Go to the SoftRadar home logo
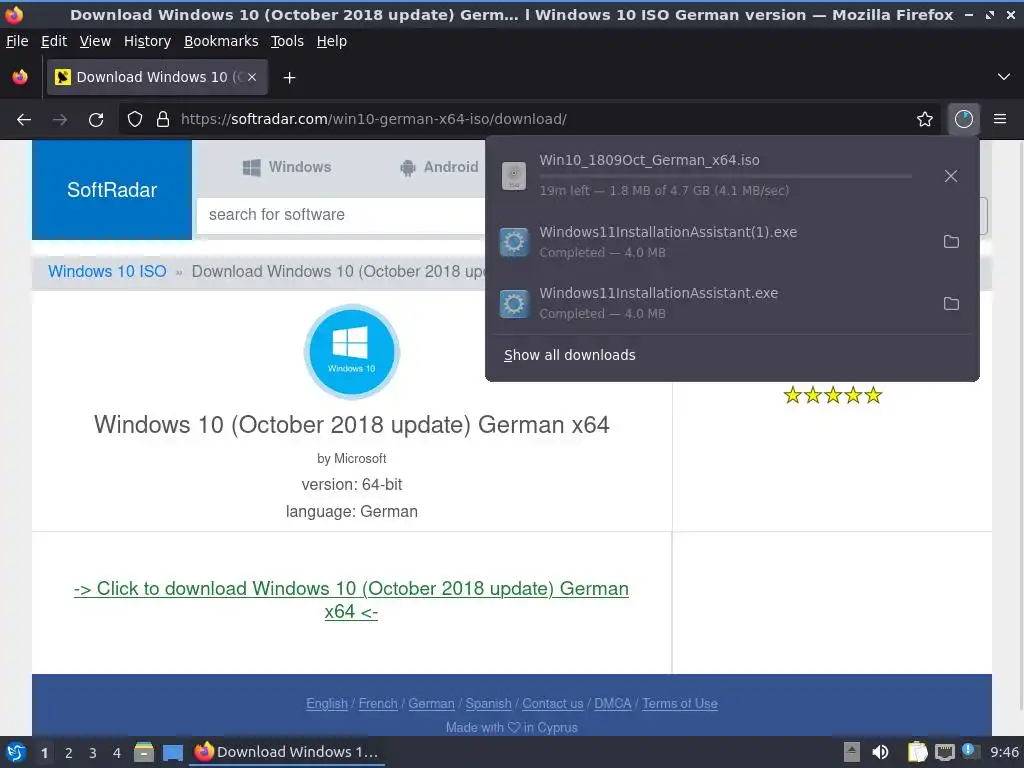Viewport: 1024px width, 768px height. [112, 190]
